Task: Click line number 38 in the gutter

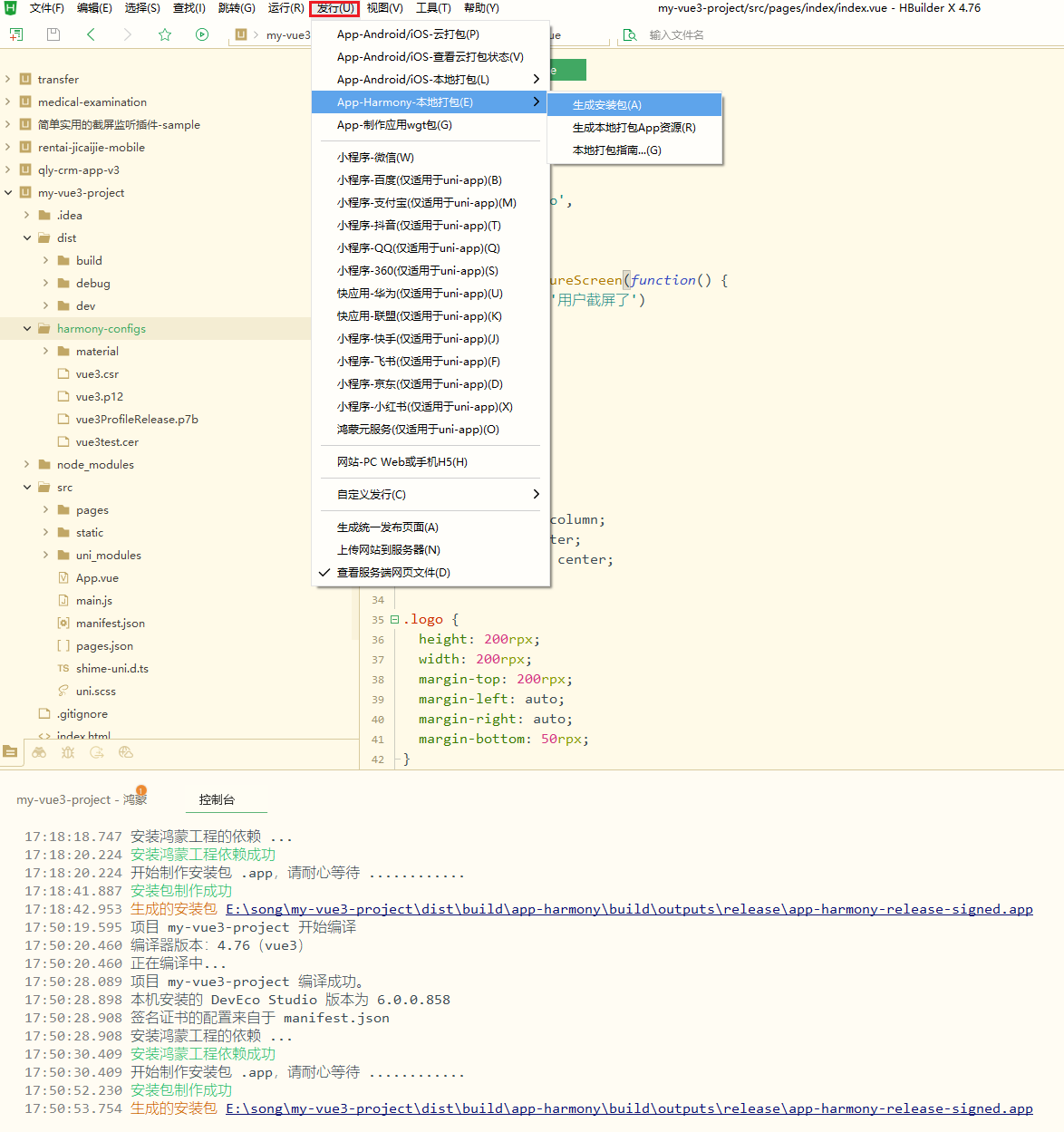Action: pos(378,680)
